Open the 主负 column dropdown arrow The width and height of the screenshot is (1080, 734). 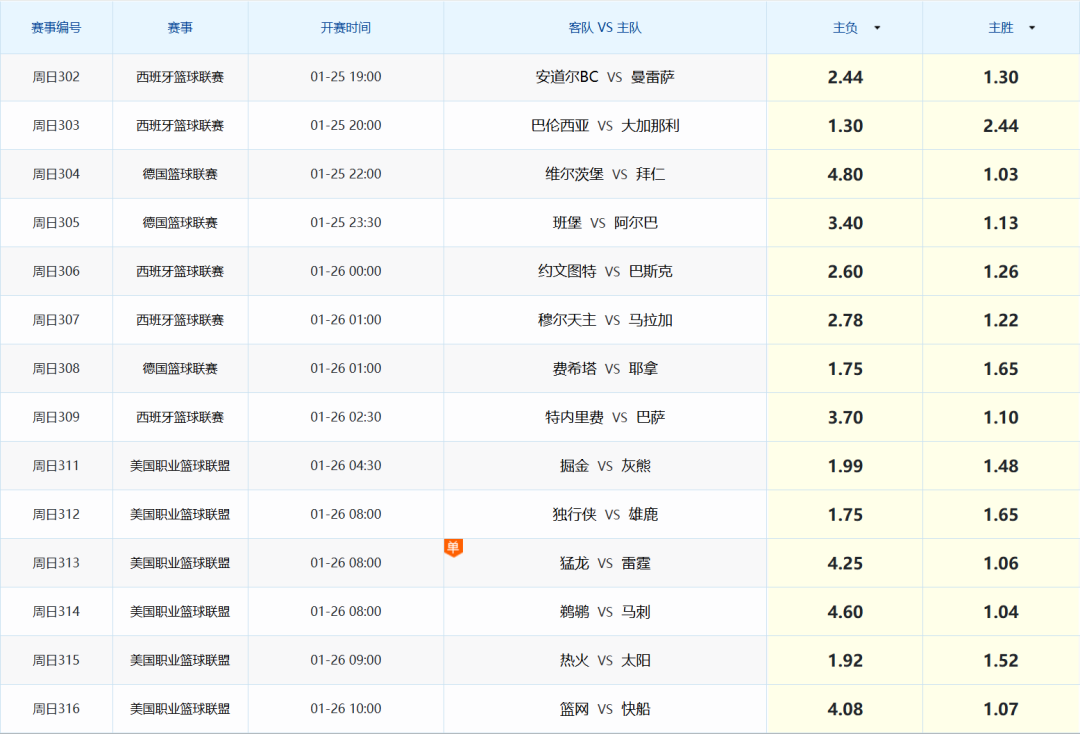tap(877, 28)
